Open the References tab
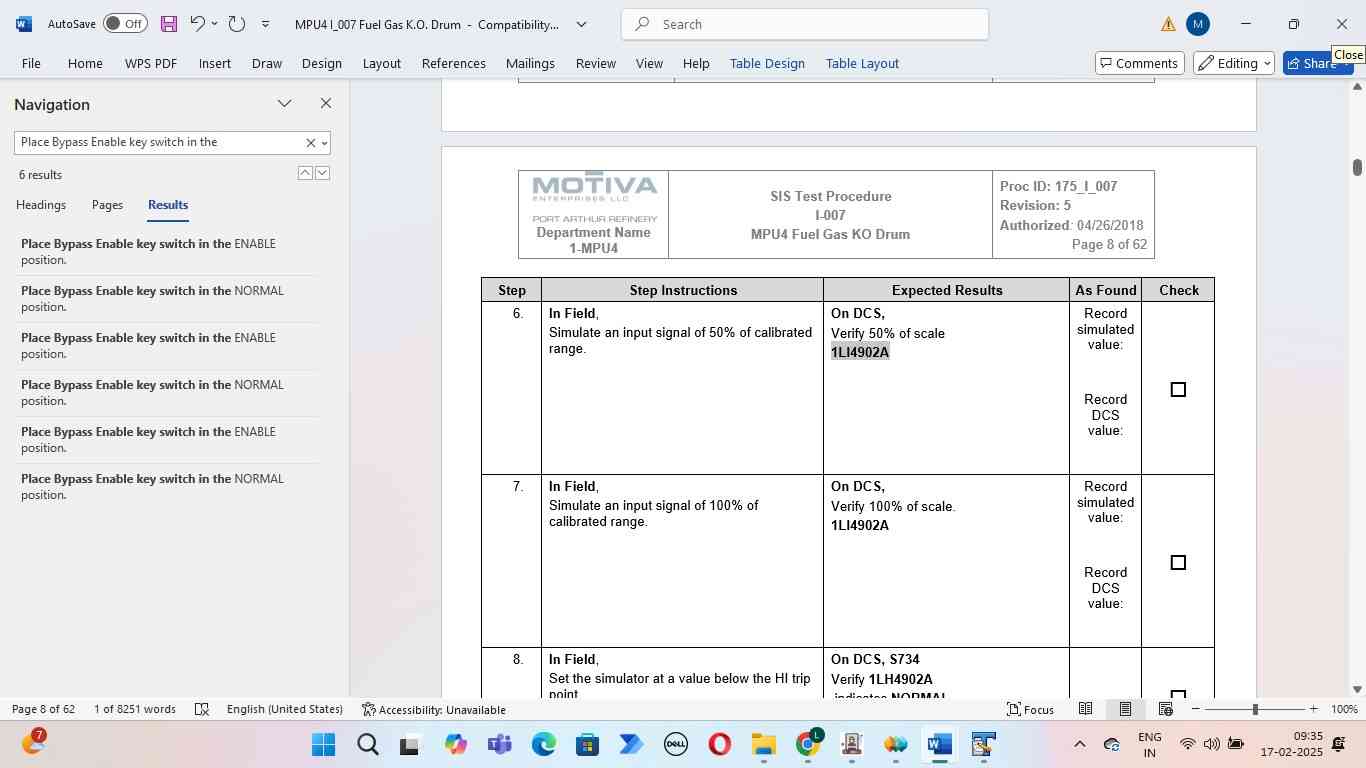Viewport: 1366px width, 768px height. (x=454, y=63)
